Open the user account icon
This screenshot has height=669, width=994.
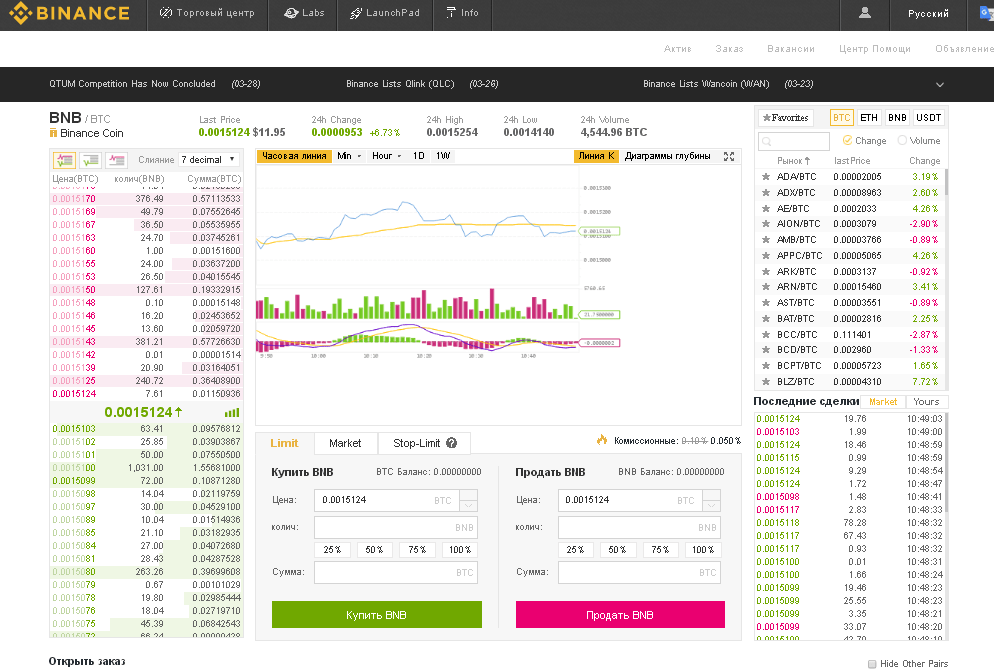click(x=864, y=13)
